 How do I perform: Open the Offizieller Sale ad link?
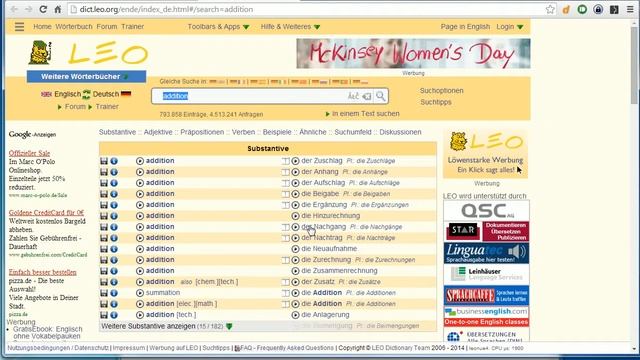pos(29,153)
